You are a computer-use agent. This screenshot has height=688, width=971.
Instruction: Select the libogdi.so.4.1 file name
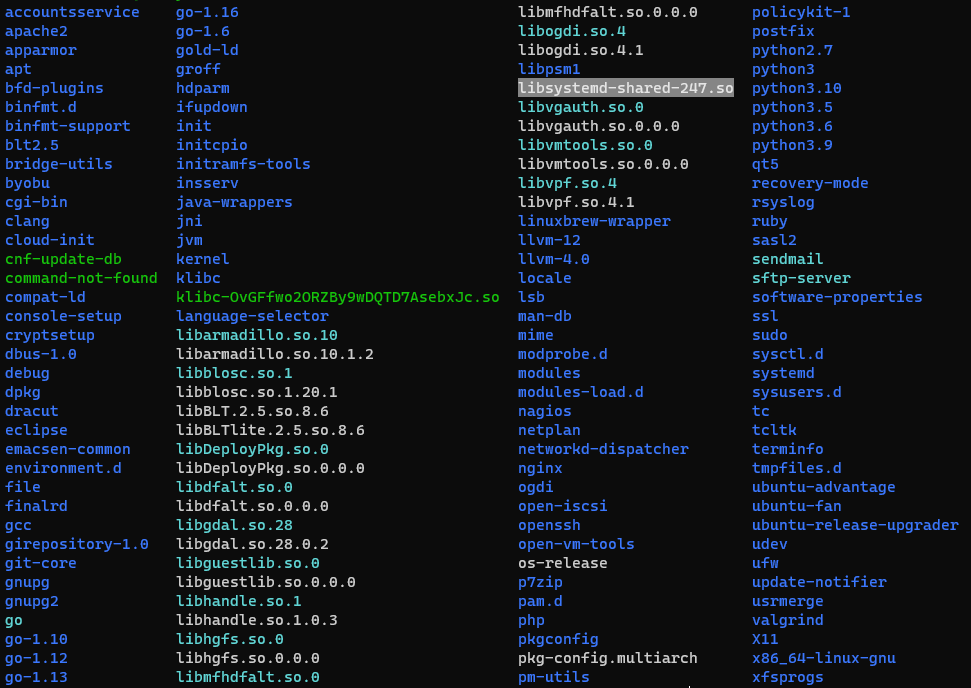click(581, 50)
